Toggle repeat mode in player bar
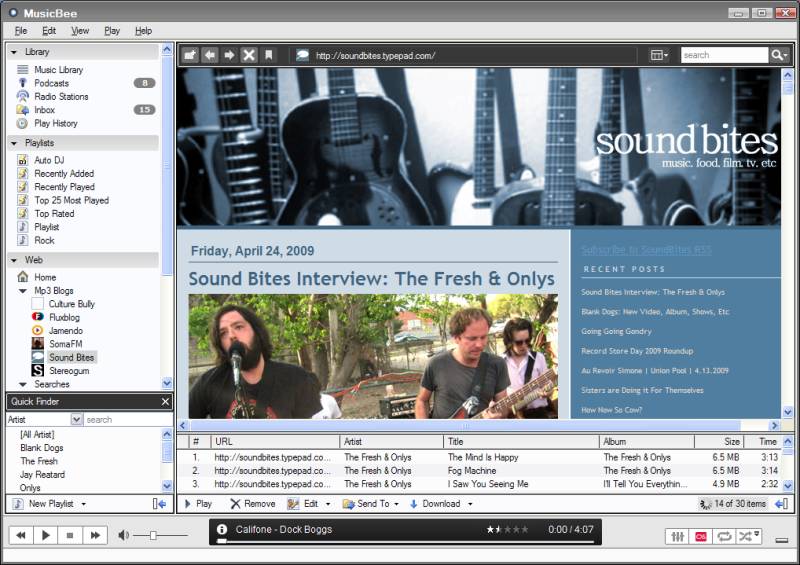This screenshot has width=800, height=565. pos(724,536)
